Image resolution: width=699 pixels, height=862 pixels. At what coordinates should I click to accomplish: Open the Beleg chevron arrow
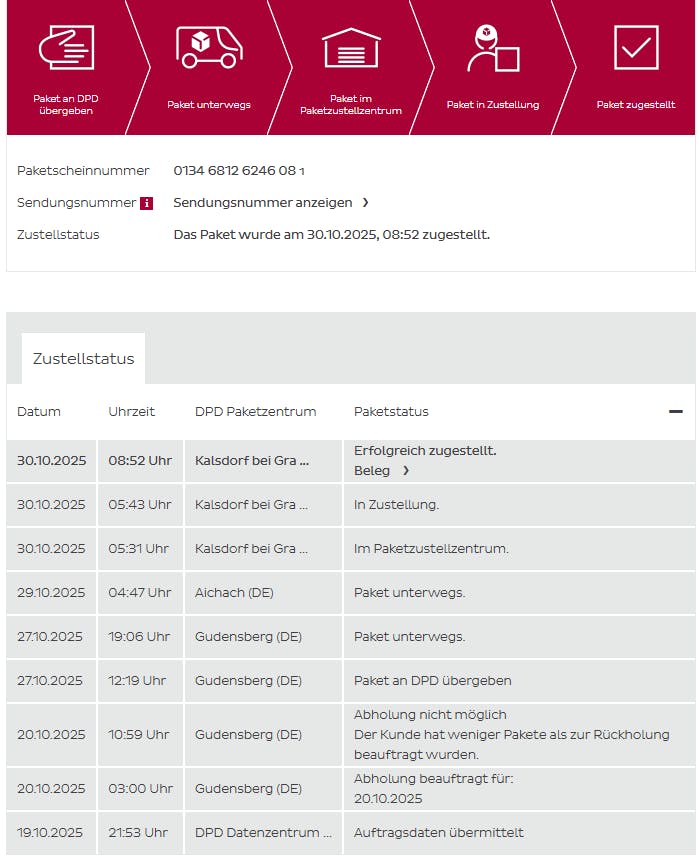coord(406,471)
